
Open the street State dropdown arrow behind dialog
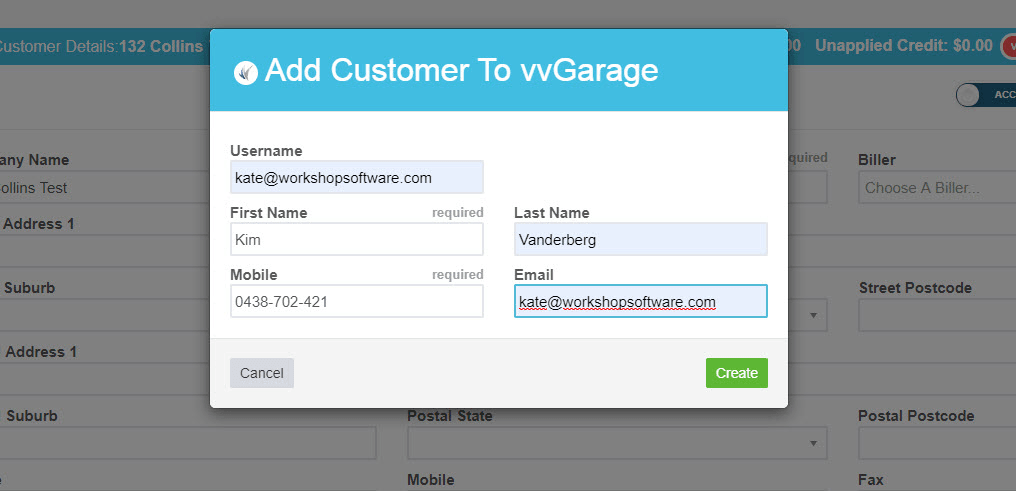(x=813, y=315)
